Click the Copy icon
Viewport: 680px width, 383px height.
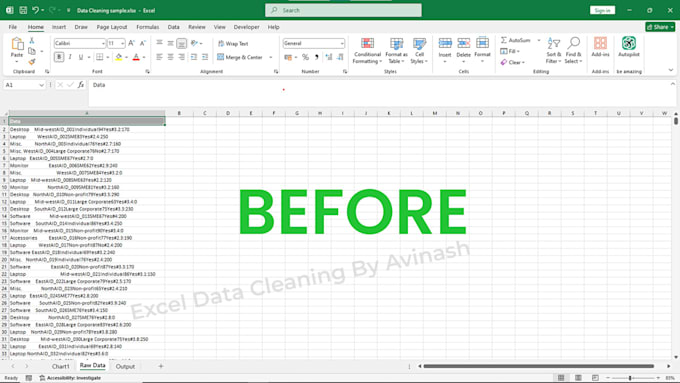[32, 51]
